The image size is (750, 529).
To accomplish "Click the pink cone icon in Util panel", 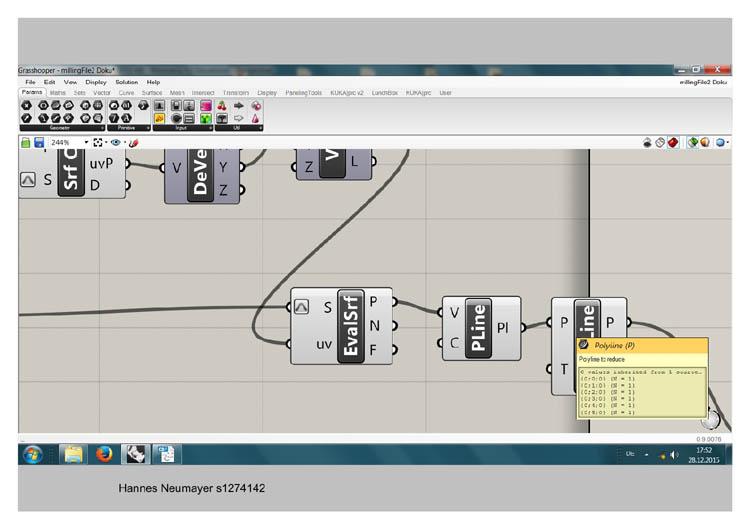I will click(x=256, y=118).
